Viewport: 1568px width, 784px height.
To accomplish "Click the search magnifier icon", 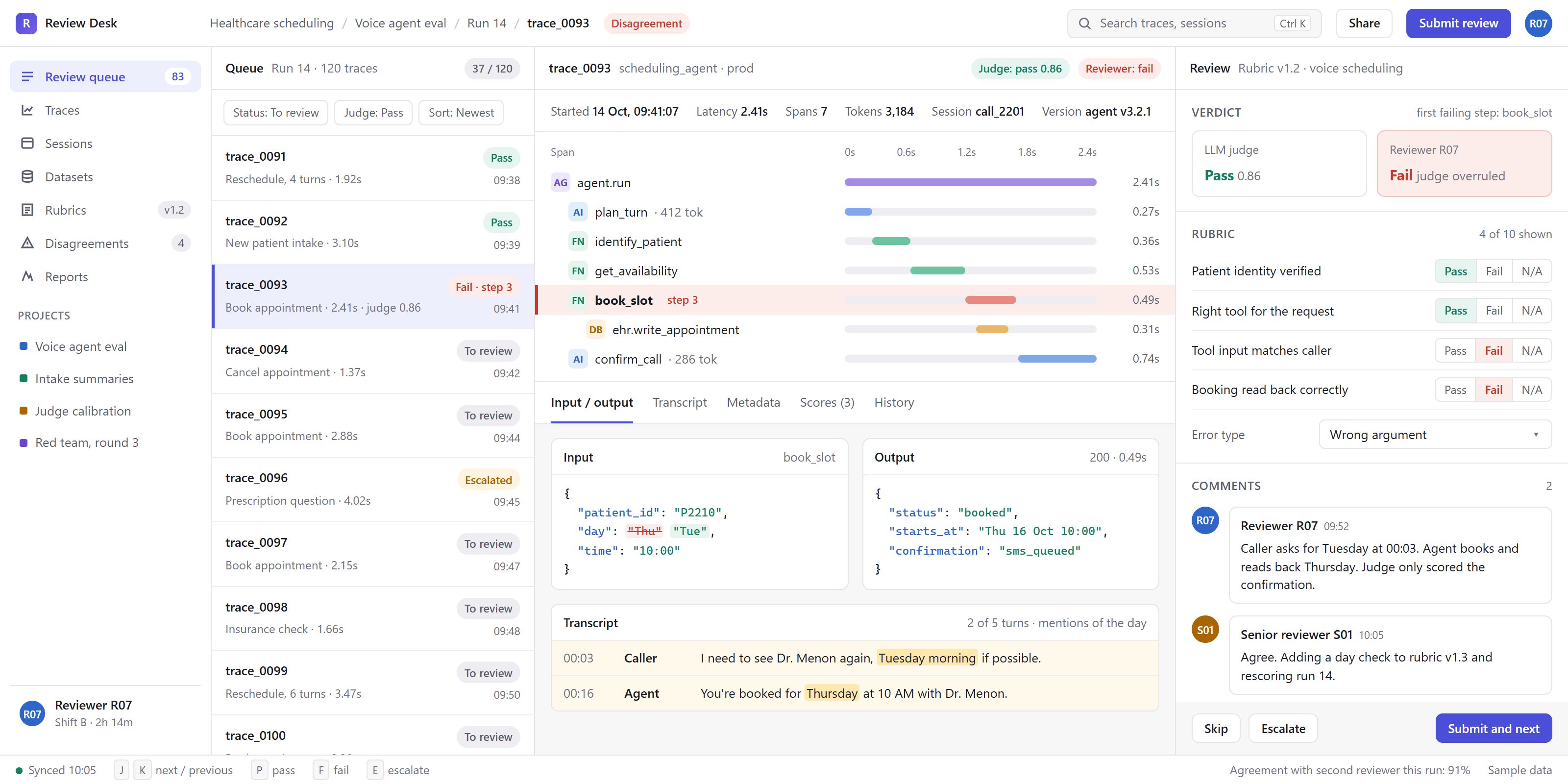I will tap(1084, 23).
